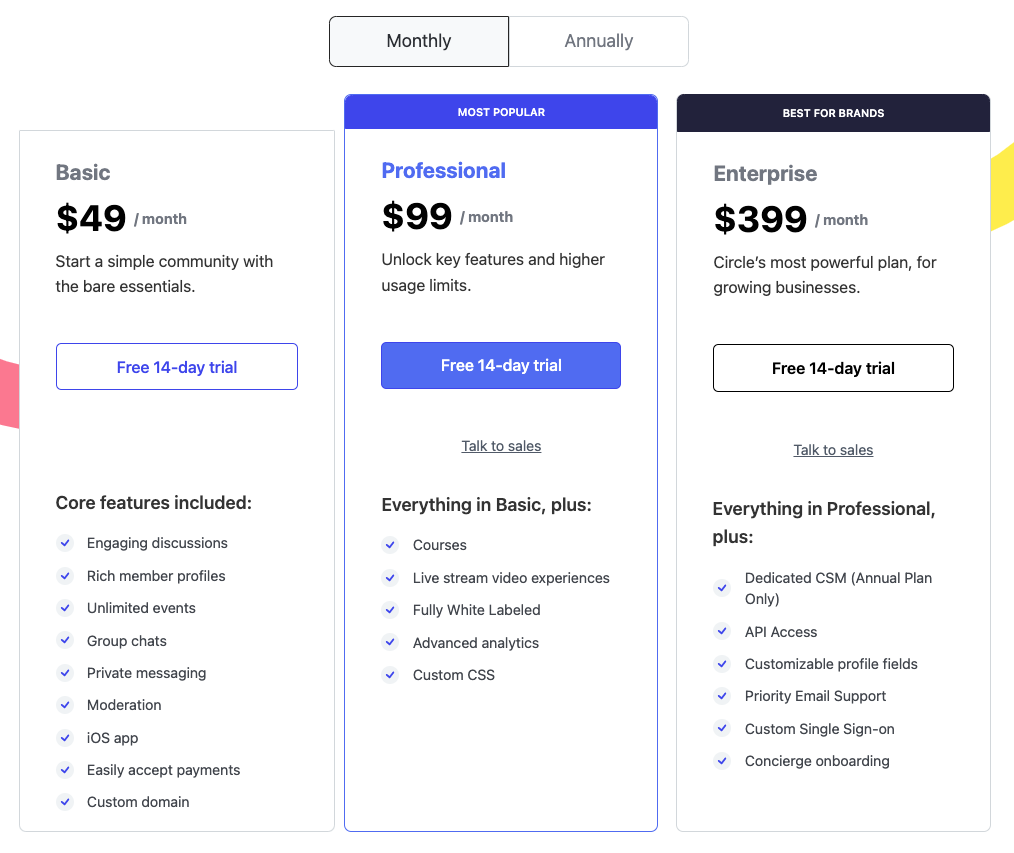Select the Professional plan heading
Viewport: 1014px width, 853px height.
(x=444, y=171)
